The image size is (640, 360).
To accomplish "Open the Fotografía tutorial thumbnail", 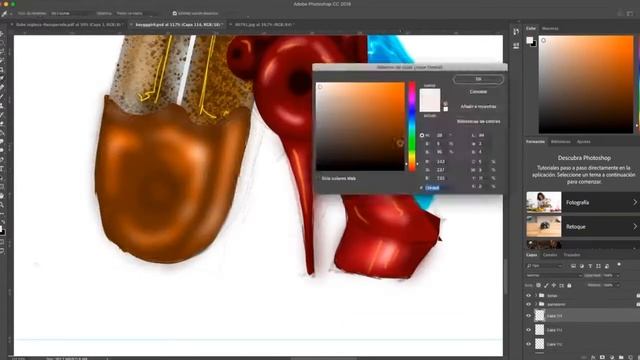I will coord(544,202).
